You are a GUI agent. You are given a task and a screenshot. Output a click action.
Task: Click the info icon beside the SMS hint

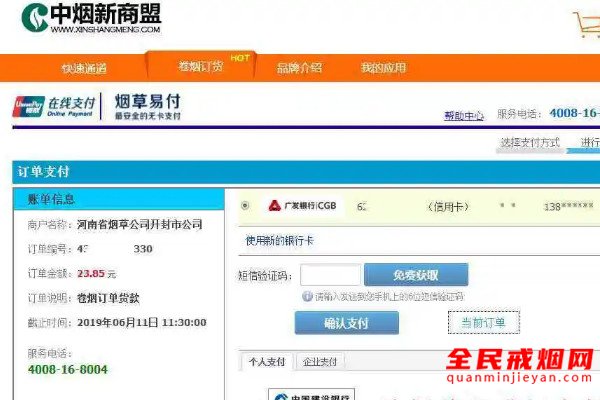tap(307, 296)
